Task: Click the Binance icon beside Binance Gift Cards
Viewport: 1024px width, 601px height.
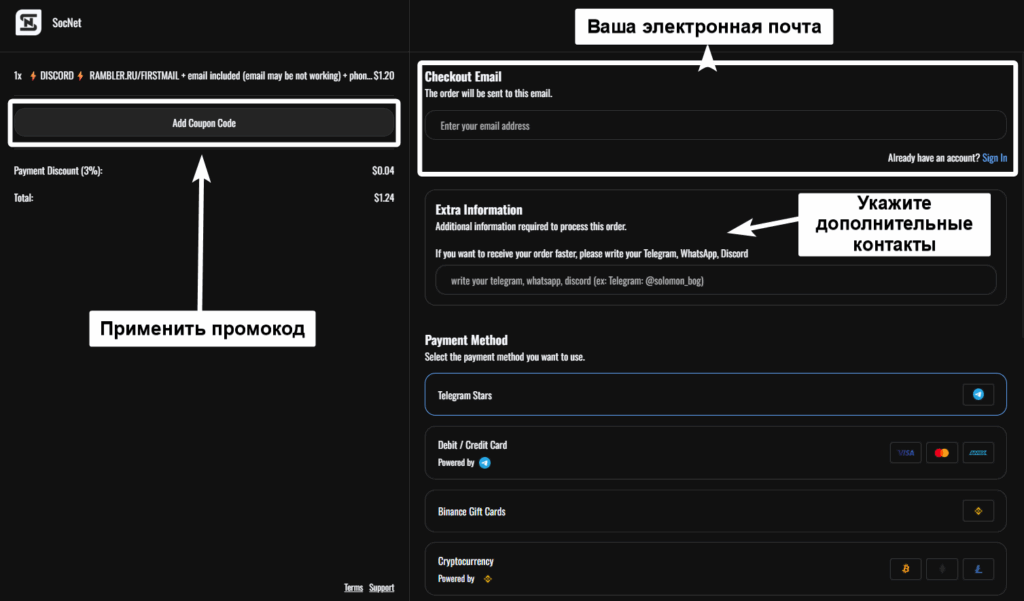Action: (977, 511)
